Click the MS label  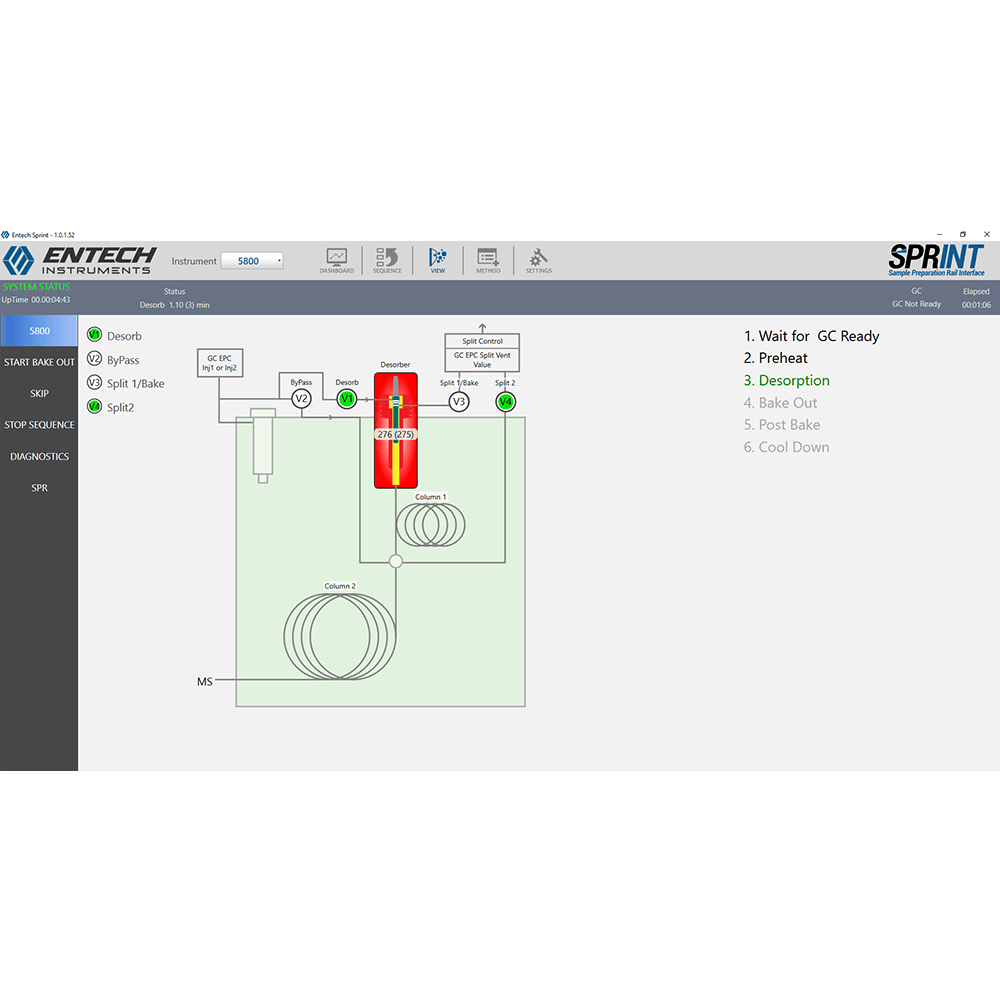click(205, 682)
